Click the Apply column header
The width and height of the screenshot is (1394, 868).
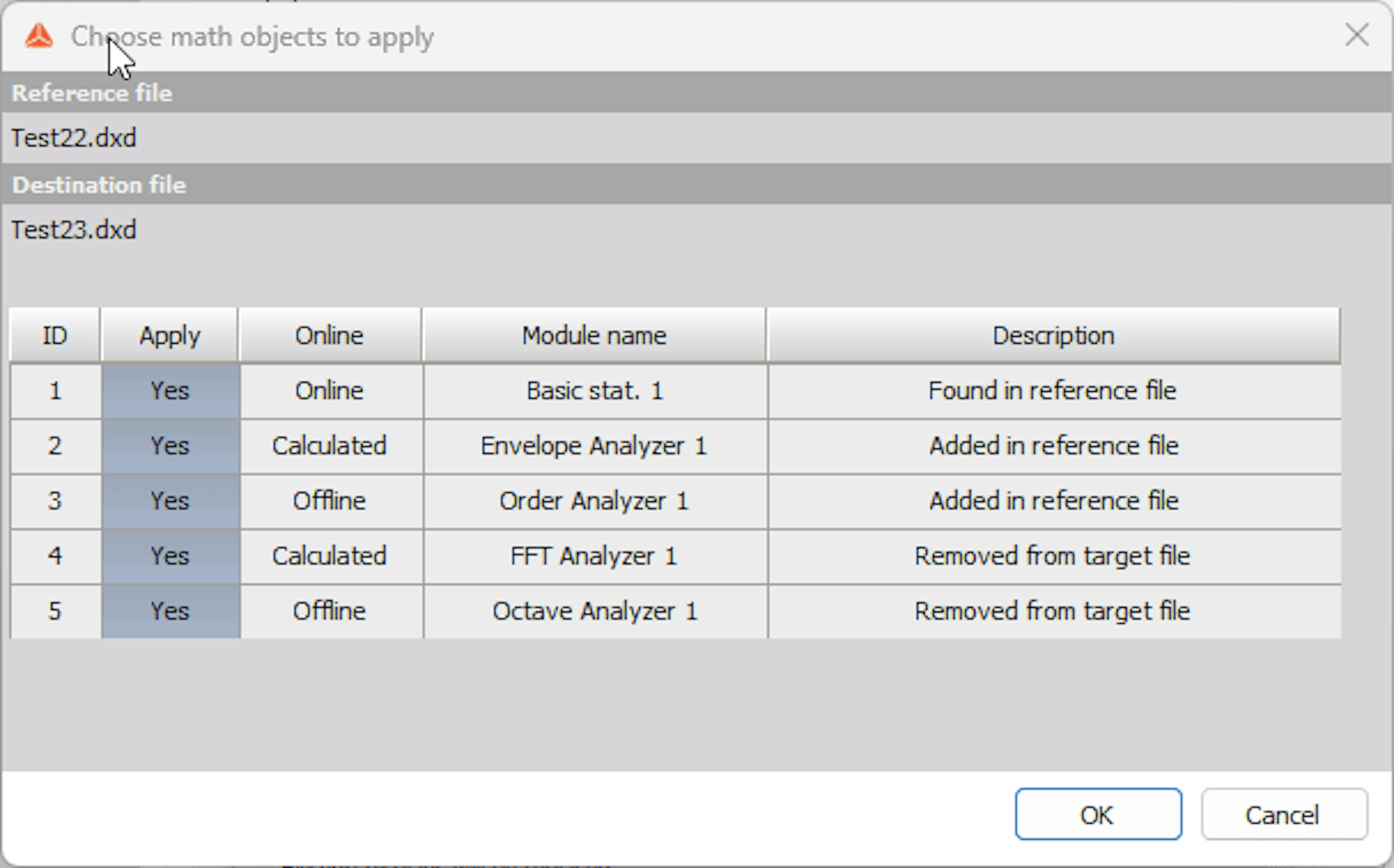tap(169, 335)
